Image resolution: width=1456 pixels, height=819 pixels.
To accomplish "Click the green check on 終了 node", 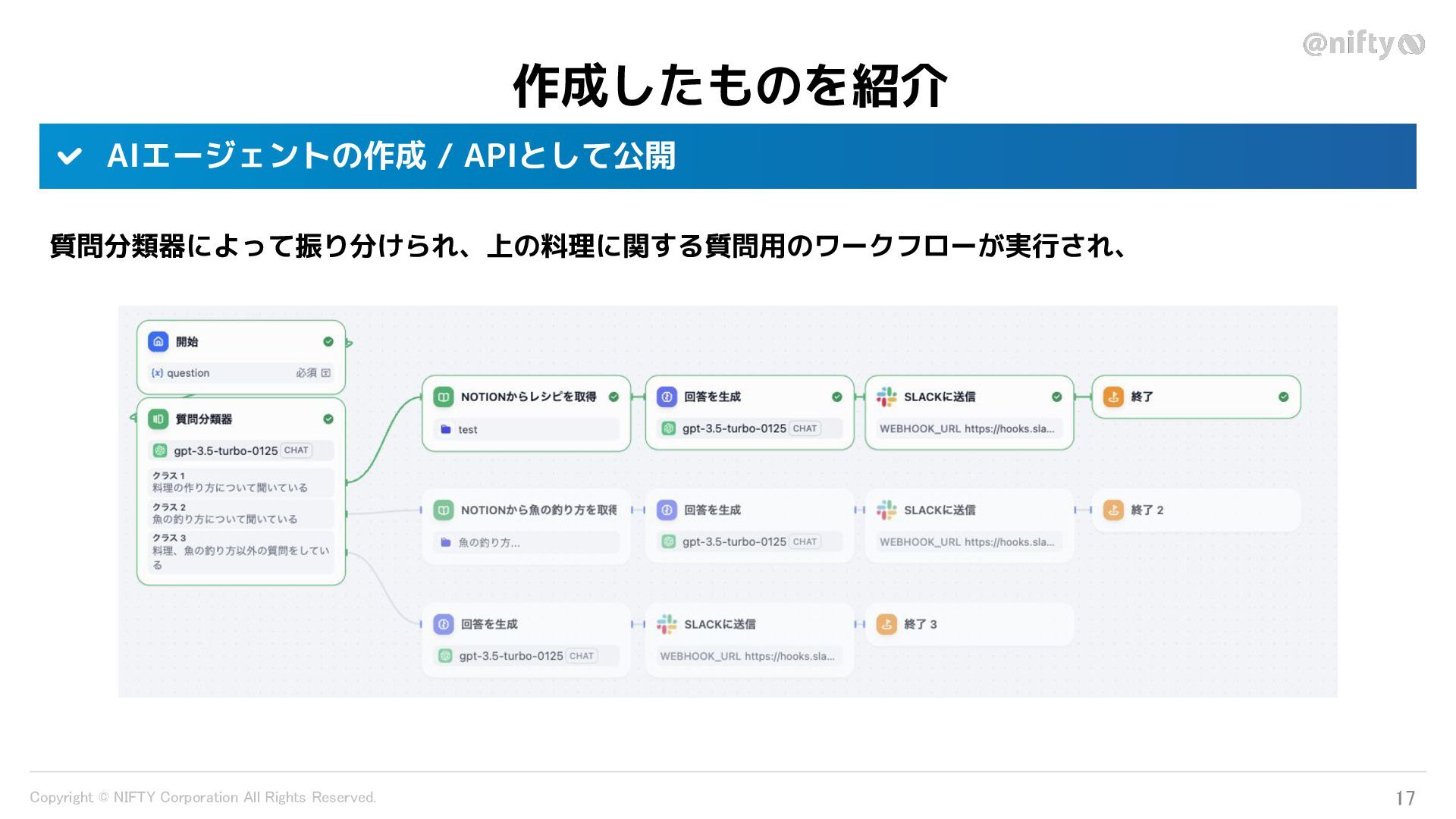I will point(1283,397).
